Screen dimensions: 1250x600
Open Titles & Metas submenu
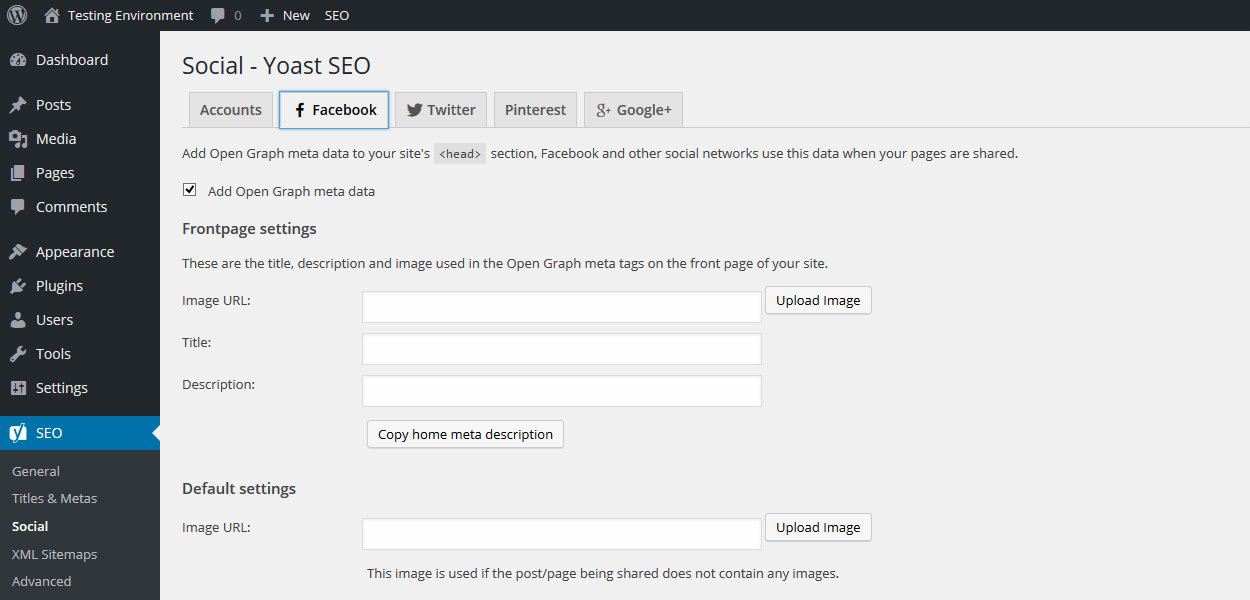point(55,498)
